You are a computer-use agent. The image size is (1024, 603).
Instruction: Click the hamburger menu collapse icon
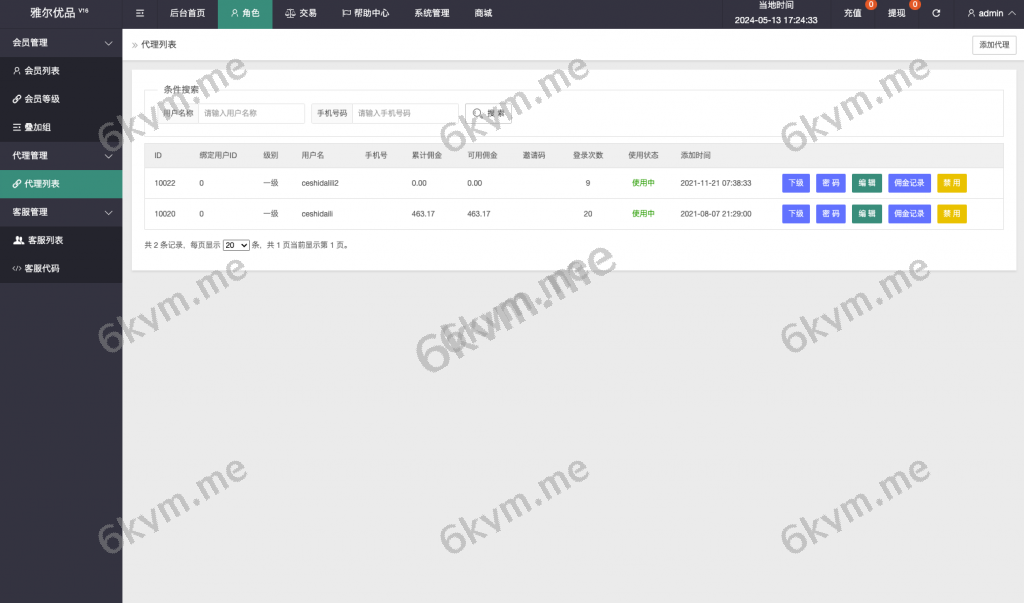click(140, 14)
